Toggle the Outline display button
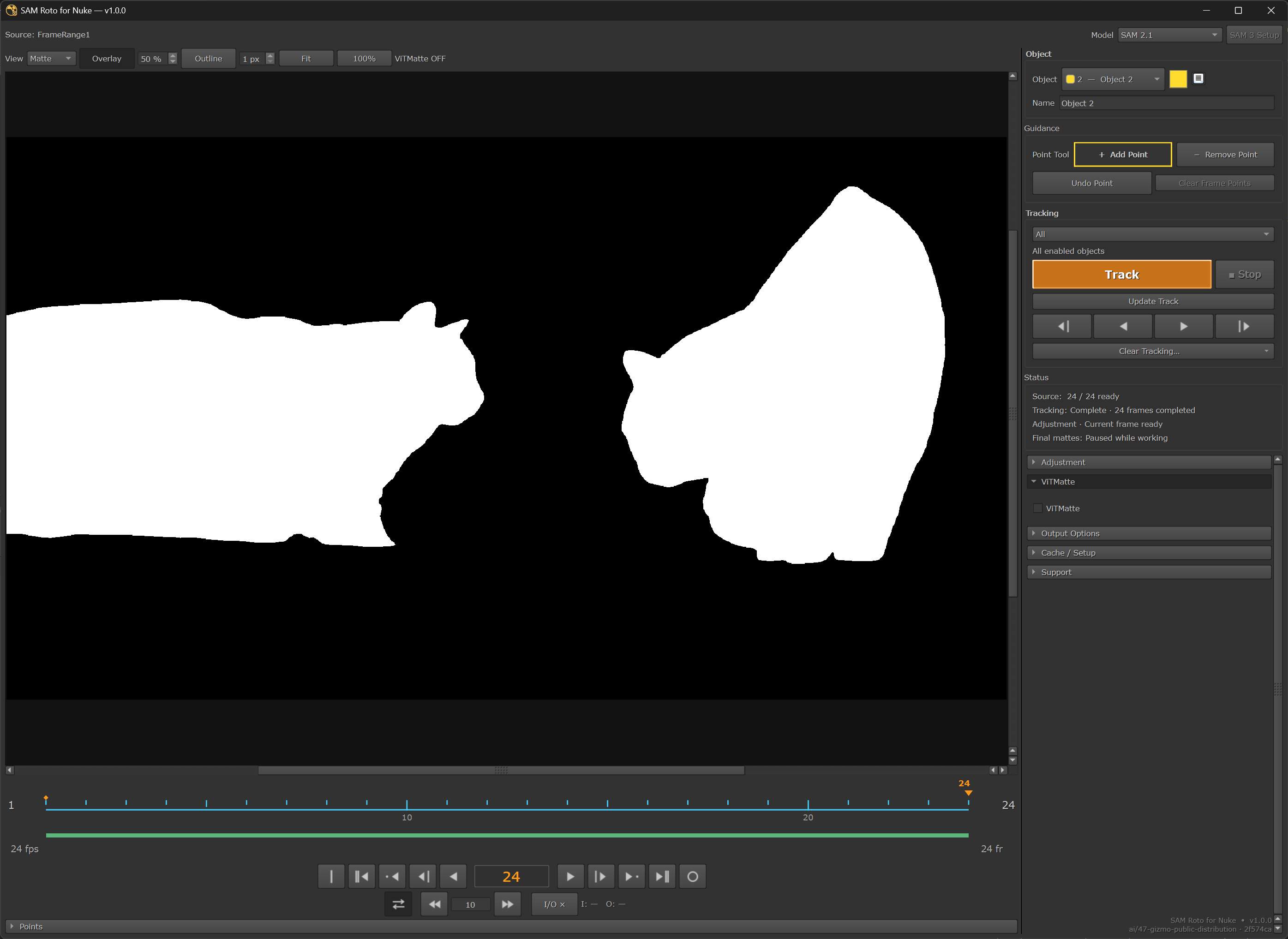The width and height of the screenshot is (1288, 939). [209, 59]
